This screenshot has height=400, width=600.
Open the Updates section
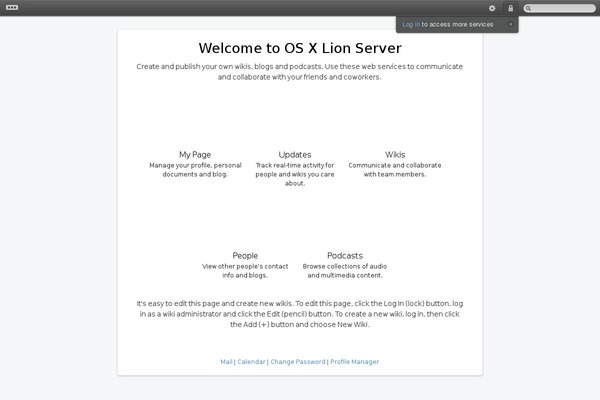[x=295, y=155]
